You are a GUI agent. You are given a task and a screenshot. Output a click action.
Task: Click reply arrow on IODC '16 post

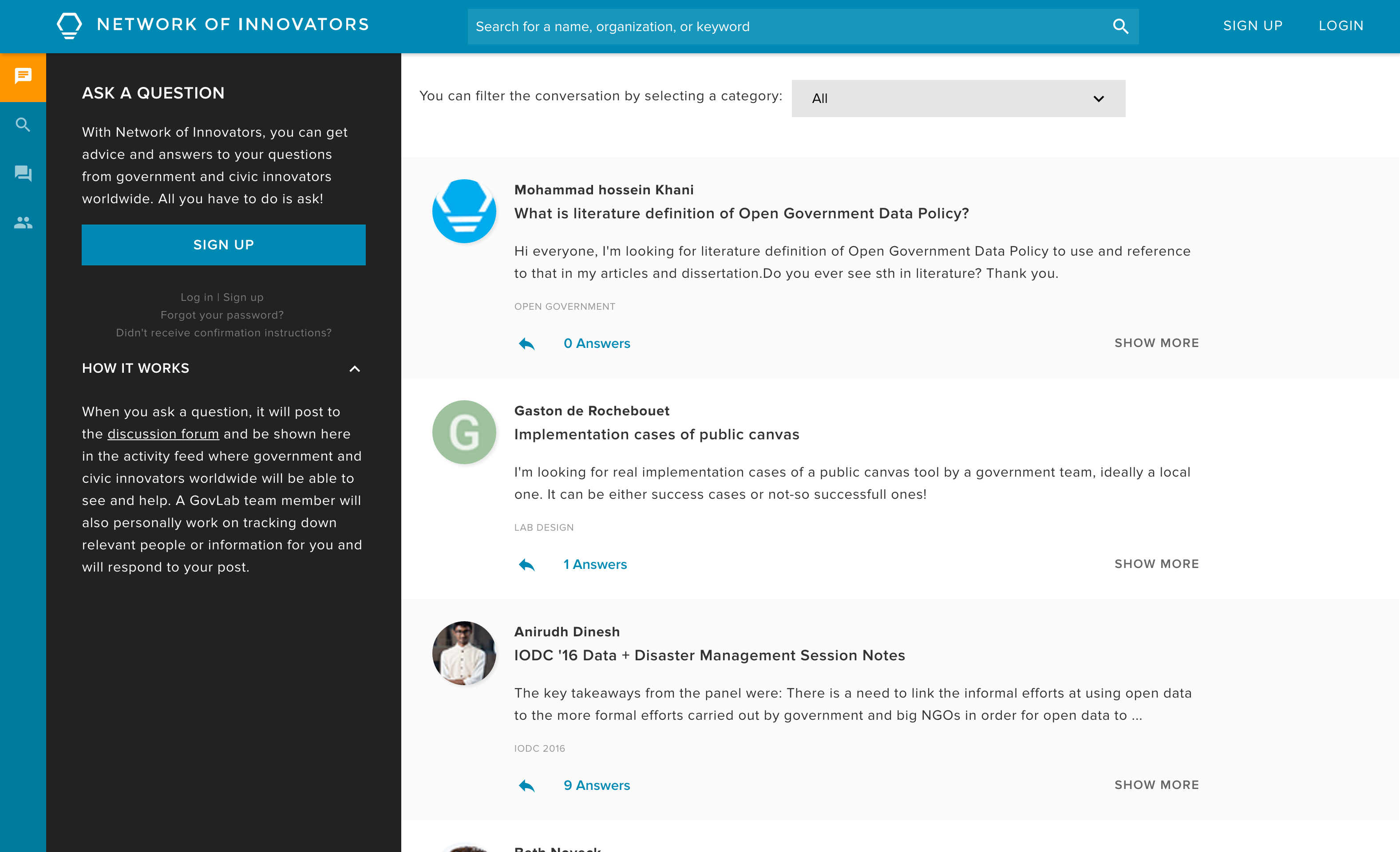point(527,785)
